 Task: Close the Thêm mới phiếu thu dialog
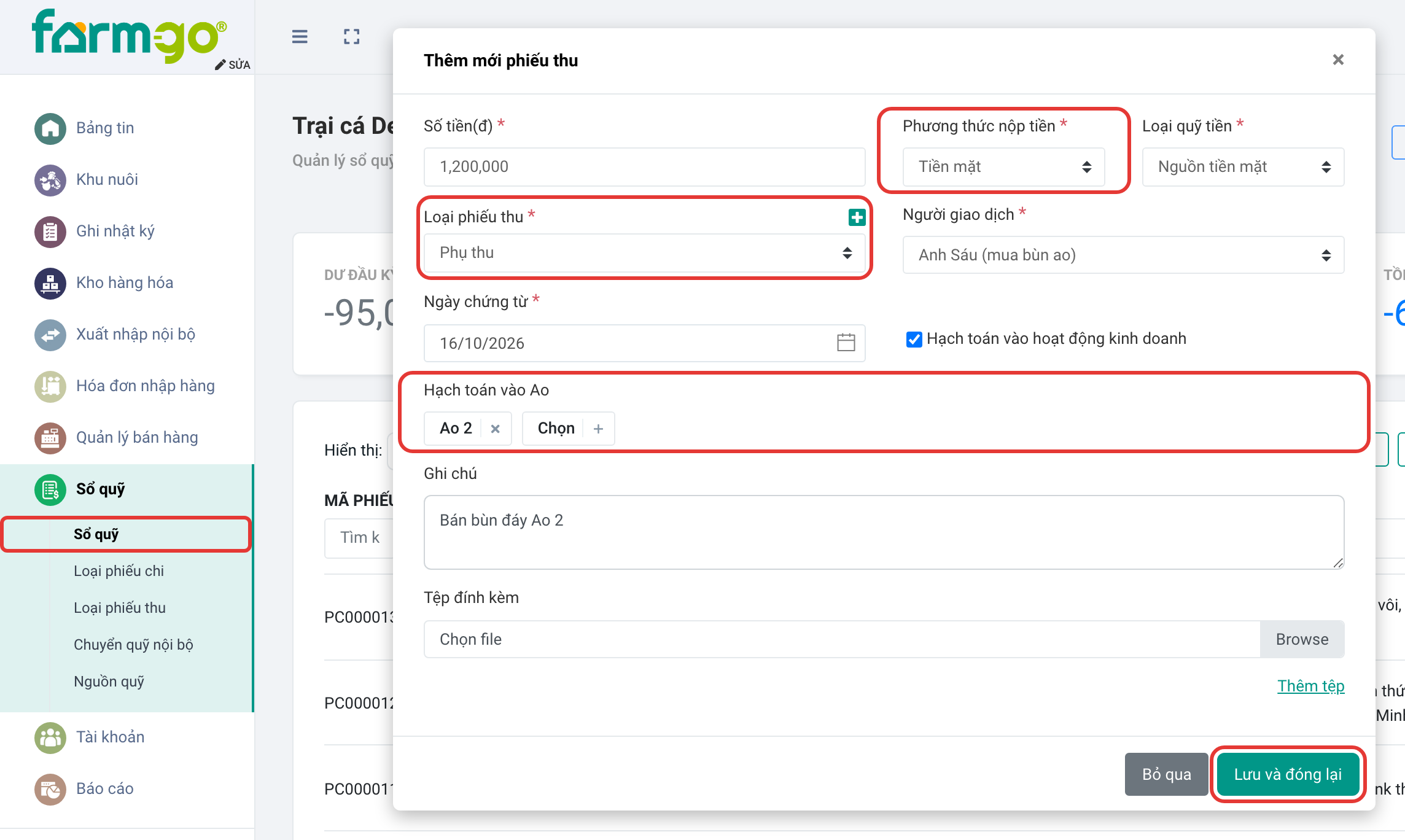click(x=1338, y=60)
